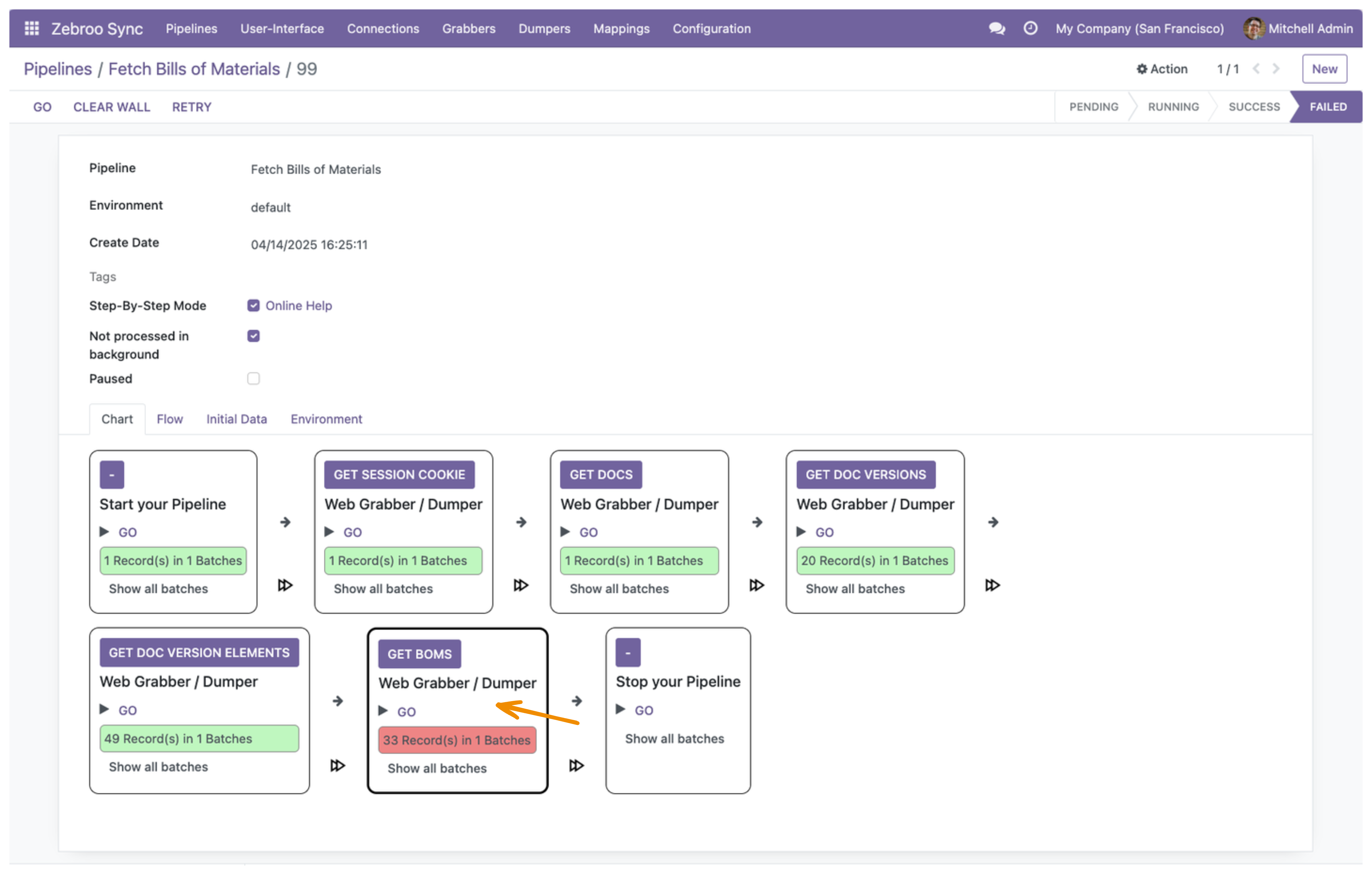The width and height of the screenshot is (1372, 875).
Task: Click arrow after Get Doc Version Elements card
Action: (338, 701)
